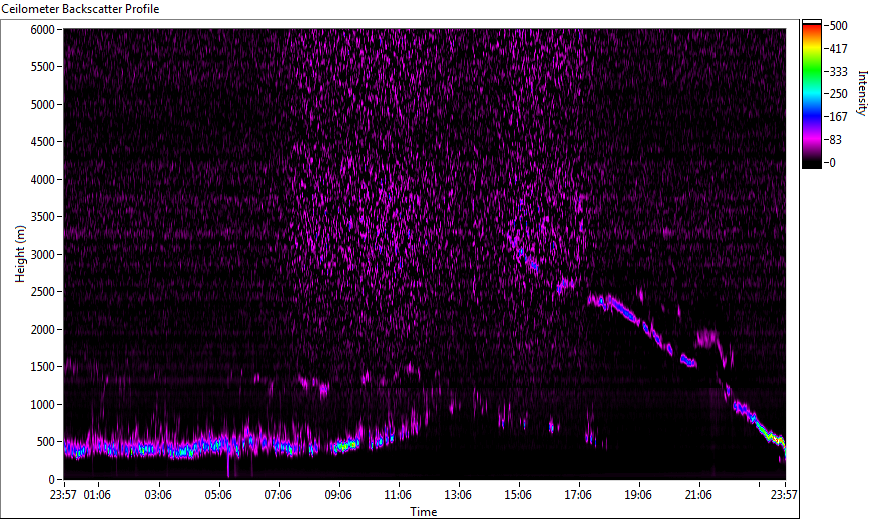Click the Time axis label
Screen dimensions: 872x519
424,512
